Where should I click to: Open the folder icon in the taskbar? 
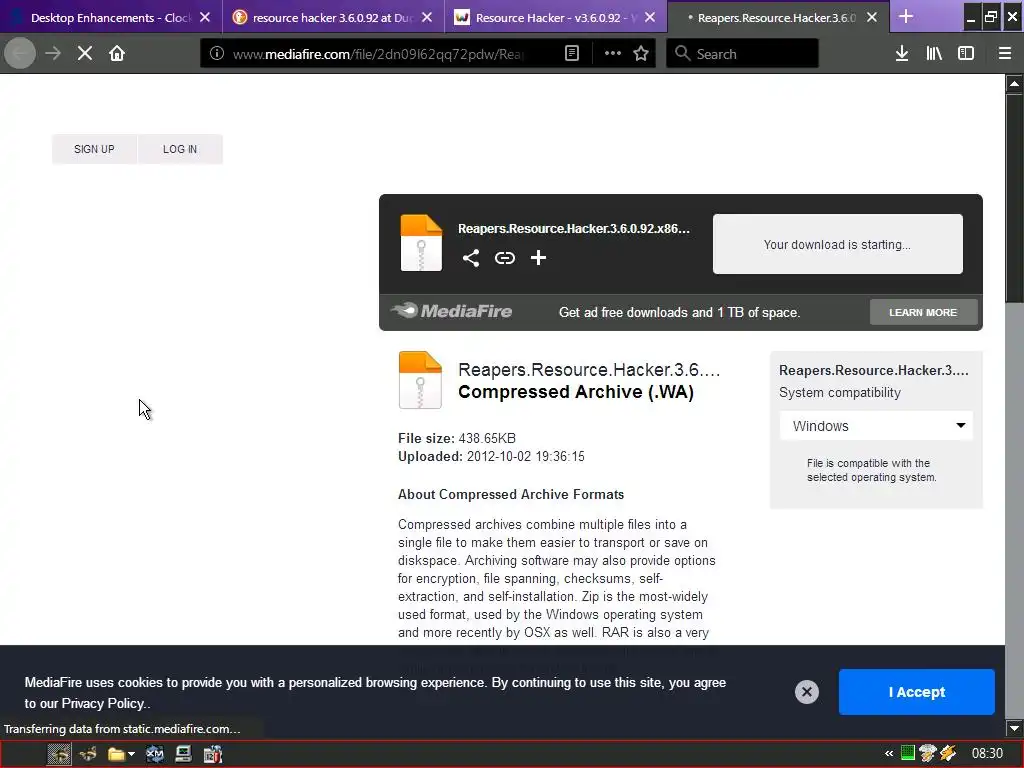click(x=116, y=754)
